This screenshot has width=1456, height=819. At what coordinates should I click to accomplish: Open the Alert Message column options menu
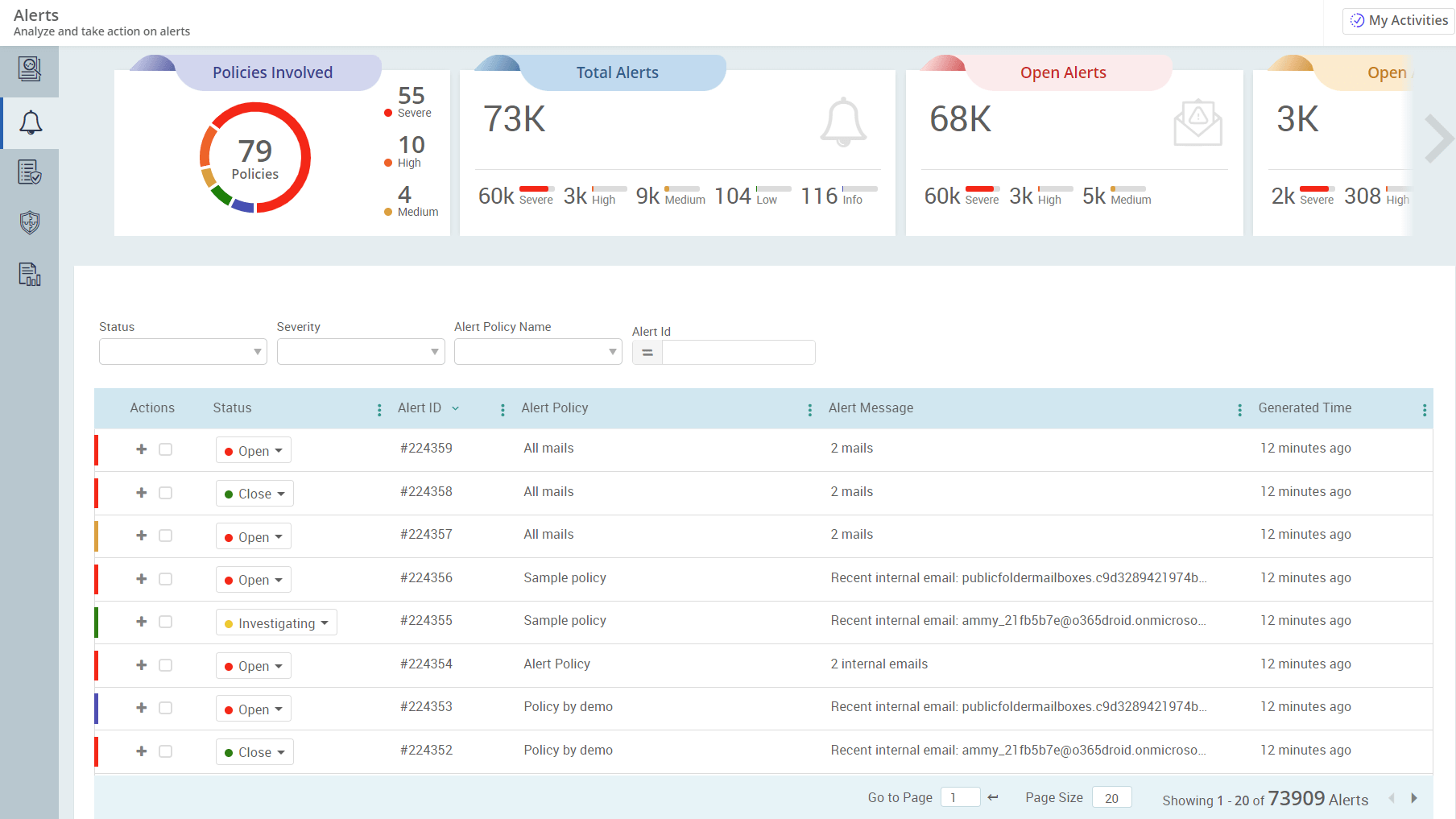coord(1238,409)
